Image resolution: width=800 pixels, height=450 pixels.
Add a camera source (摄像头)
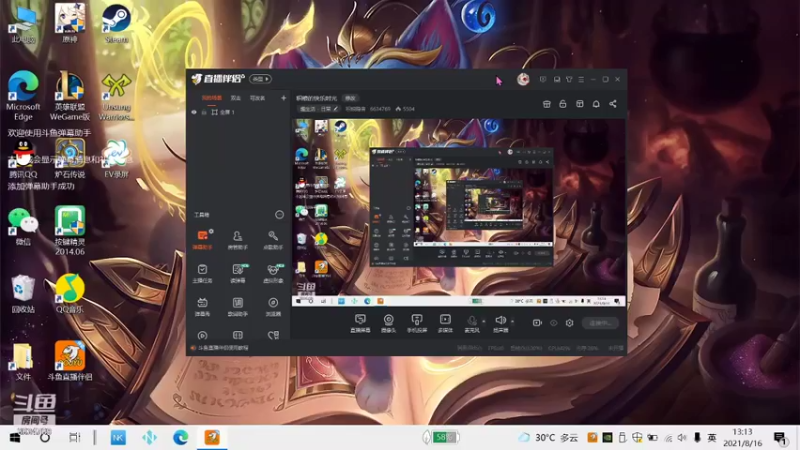click(389, 323)
